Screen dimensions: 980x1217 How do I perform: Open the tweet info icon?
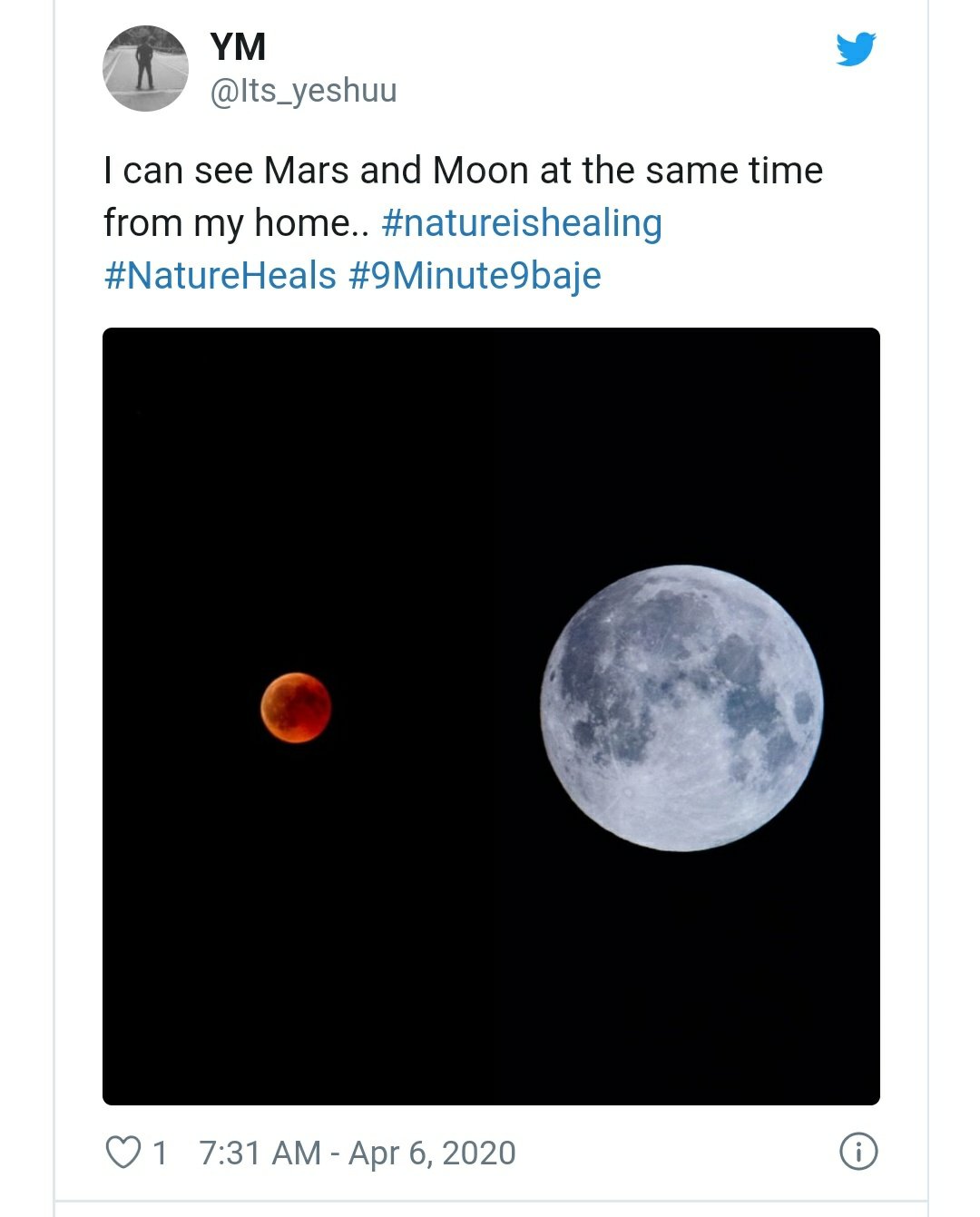coord(857,1152)
